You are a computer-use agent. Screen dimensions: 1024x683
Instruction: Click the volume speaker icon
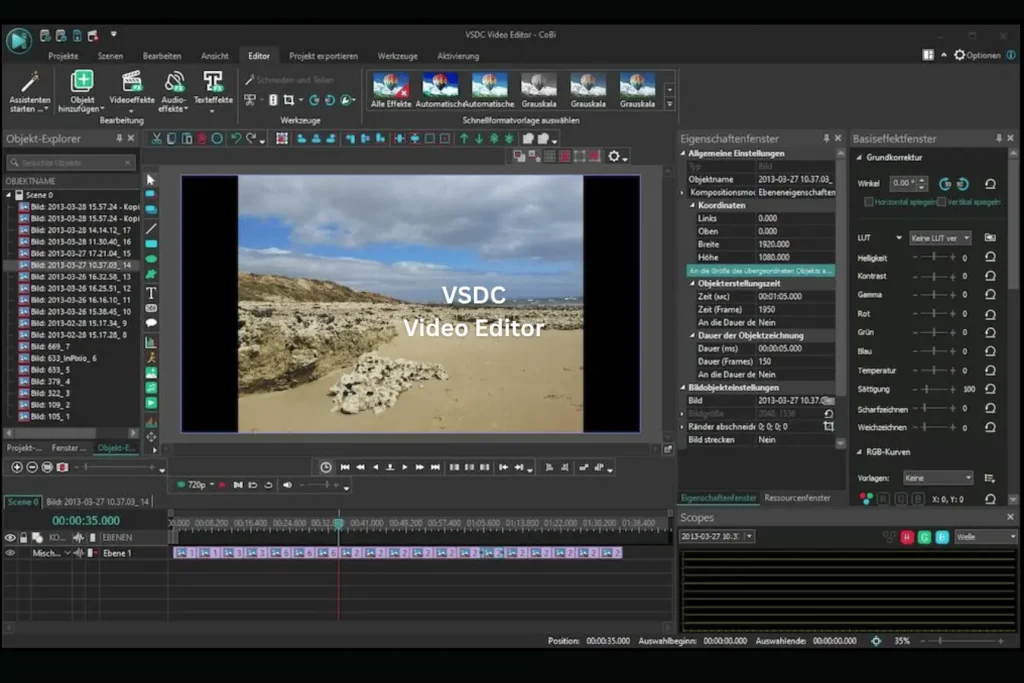[x=287, y=485]
